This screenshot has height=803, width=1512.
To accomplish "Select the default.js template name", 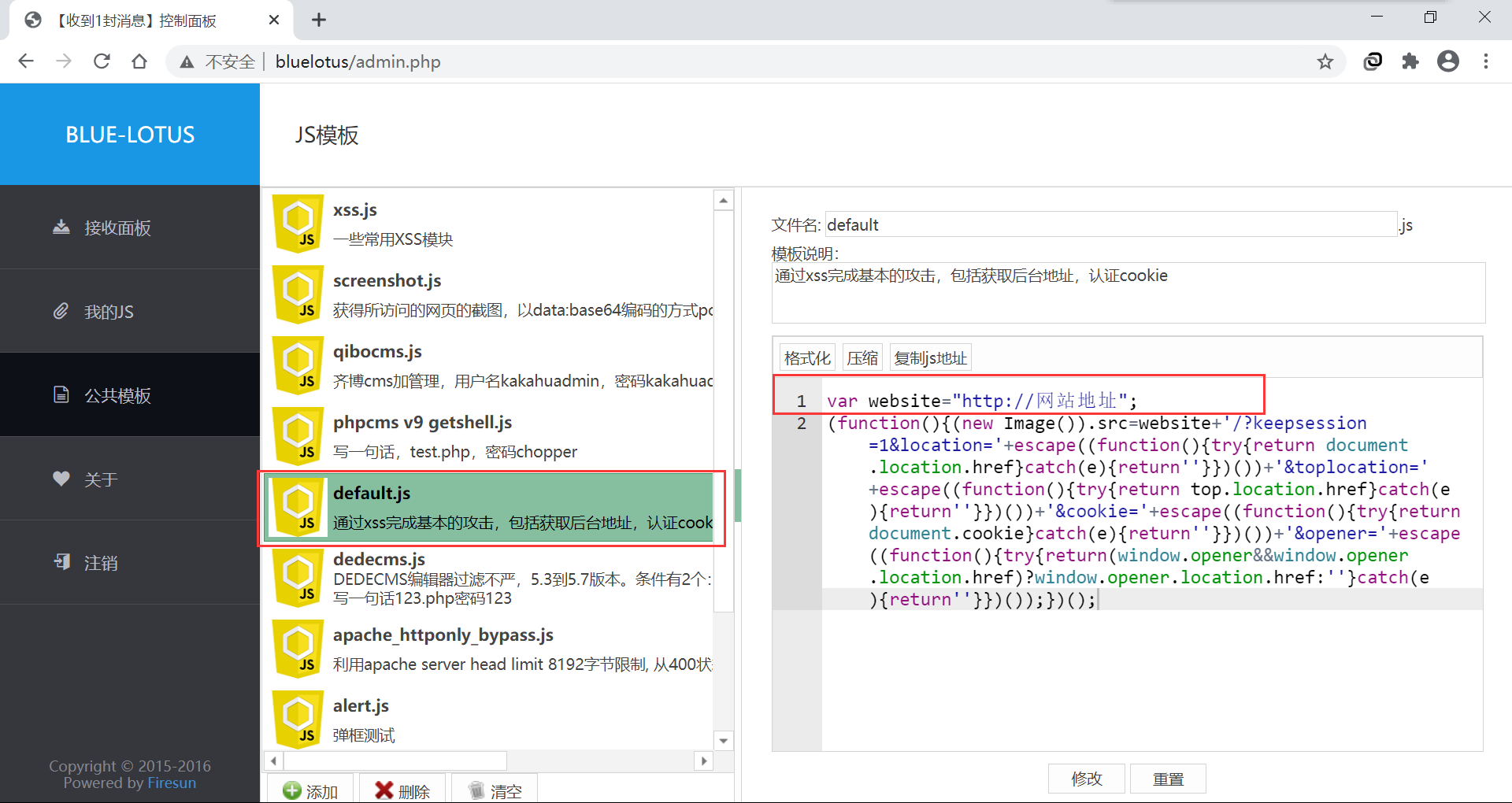I will [x=372, y=493].
